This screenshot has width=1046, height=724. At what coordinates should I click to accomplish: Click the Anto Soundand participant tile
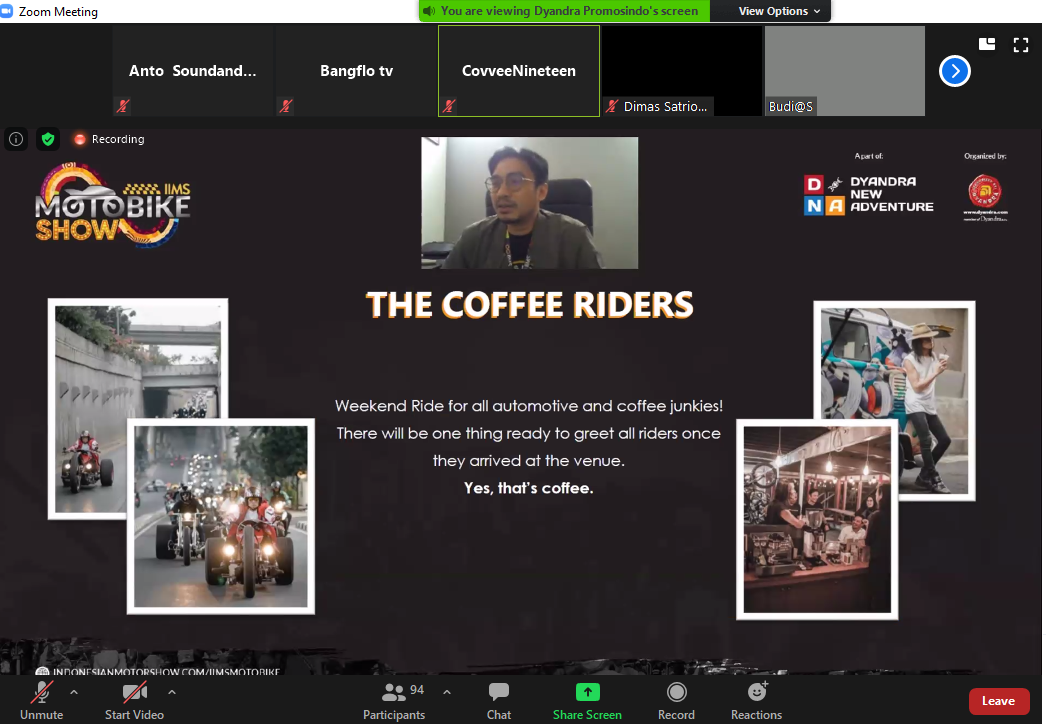tap(192, 71)
